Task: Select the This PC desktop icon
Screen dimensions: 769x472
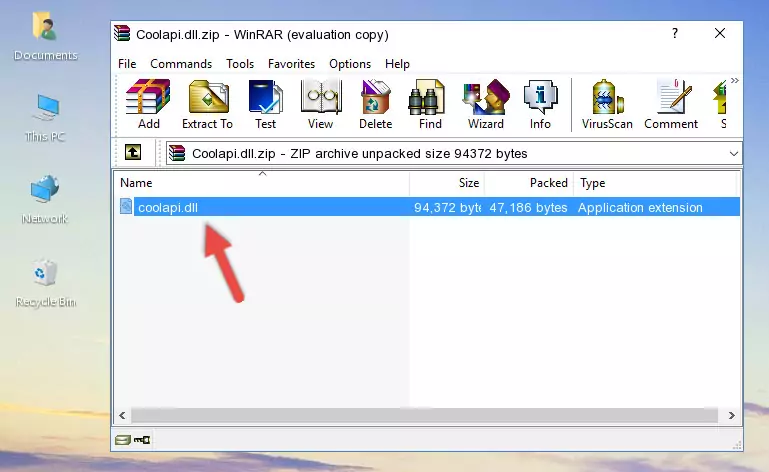Action: (45, 118)
